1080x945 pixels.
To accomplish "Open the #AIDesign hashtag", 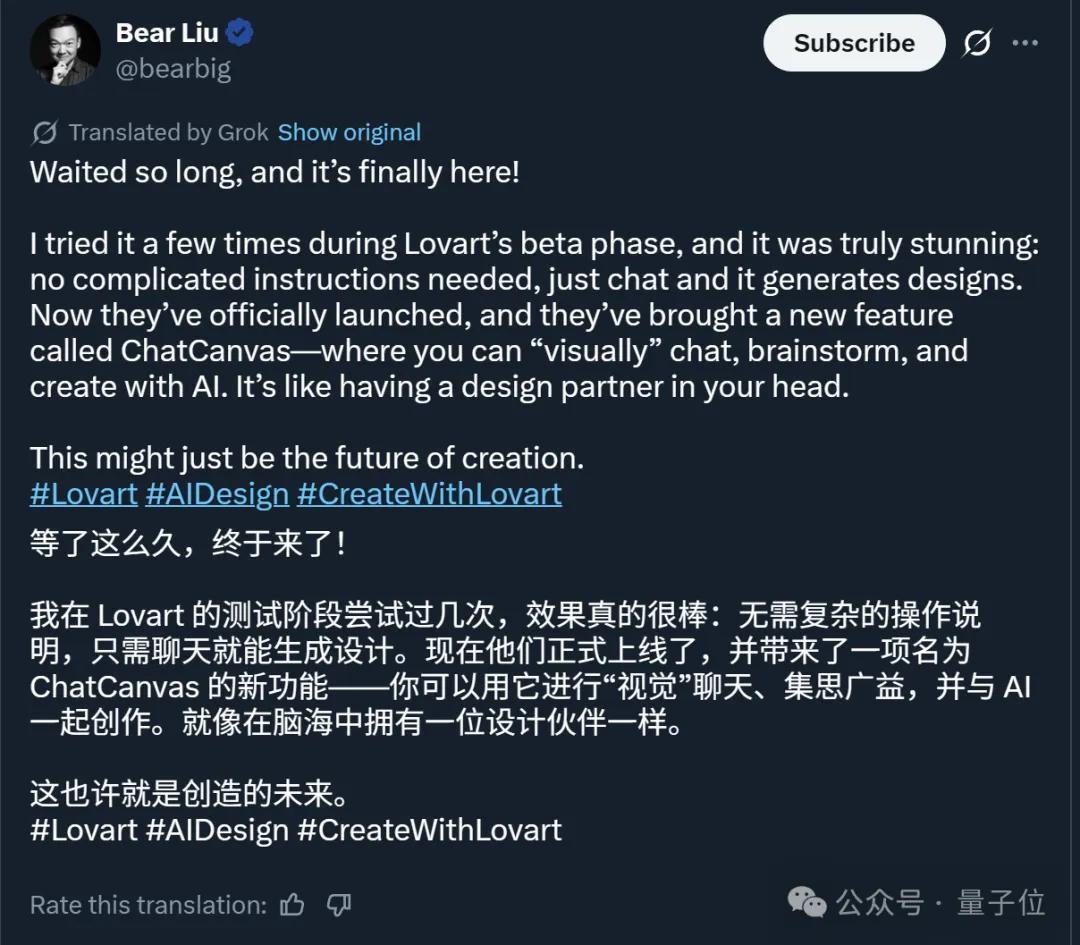I will [x=216, y=493].
